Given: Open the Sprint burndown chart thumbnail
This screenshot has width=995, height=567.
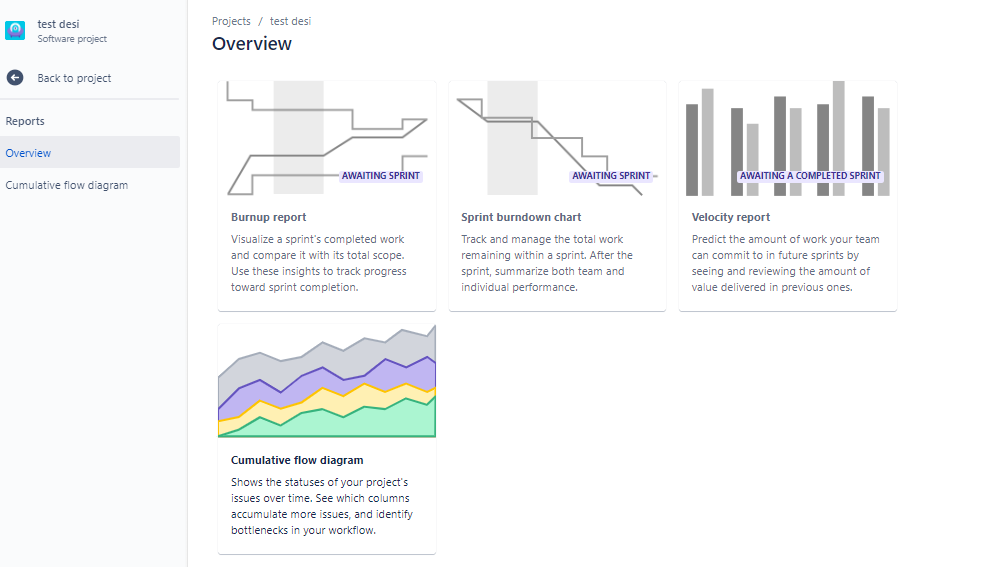Looking at the screenshot, I should click(x=557, y=138).
